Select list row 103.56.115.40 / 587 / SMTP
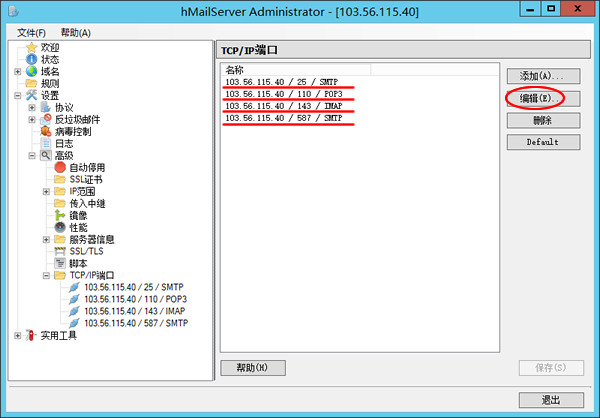The width and height of the screenshot is (600, 418). (360, 118)
